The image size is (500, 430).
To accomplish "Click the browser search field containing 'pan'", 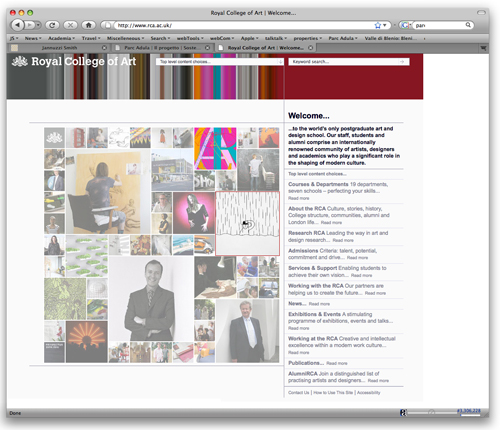I will tap(438, 25).
